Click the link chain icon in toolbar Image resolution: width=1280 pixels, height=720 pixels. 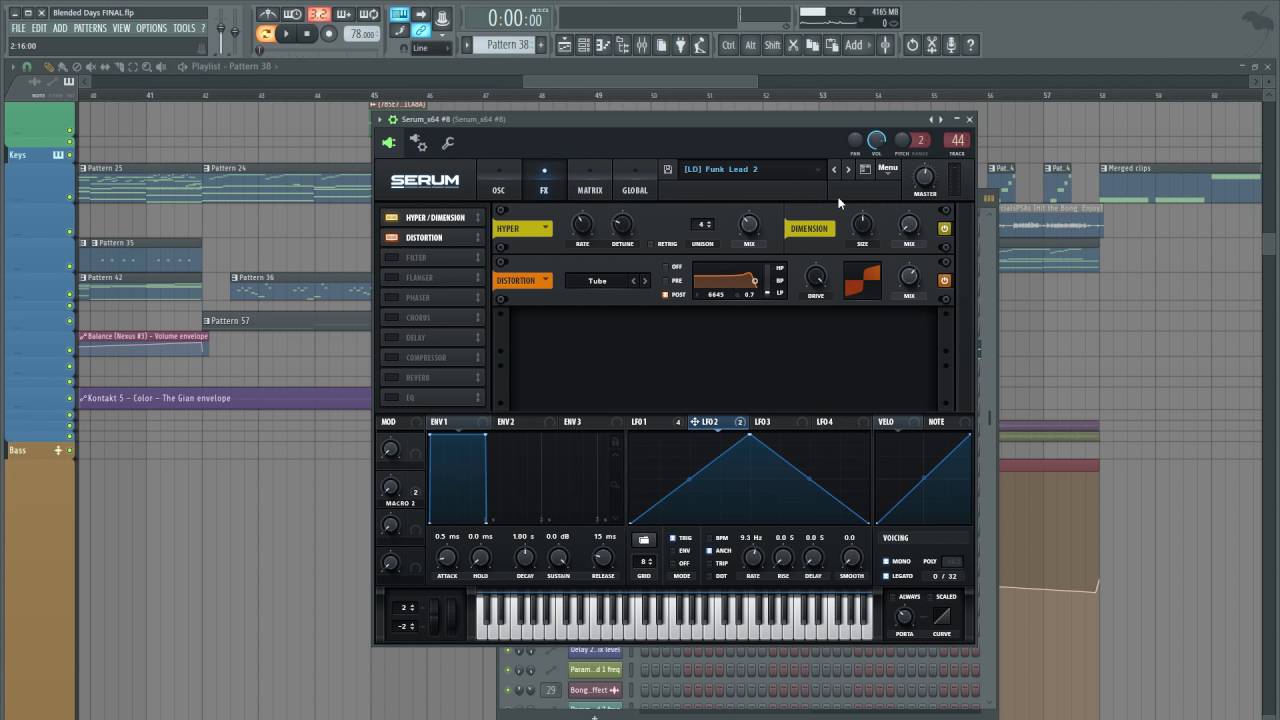[422, 31]
